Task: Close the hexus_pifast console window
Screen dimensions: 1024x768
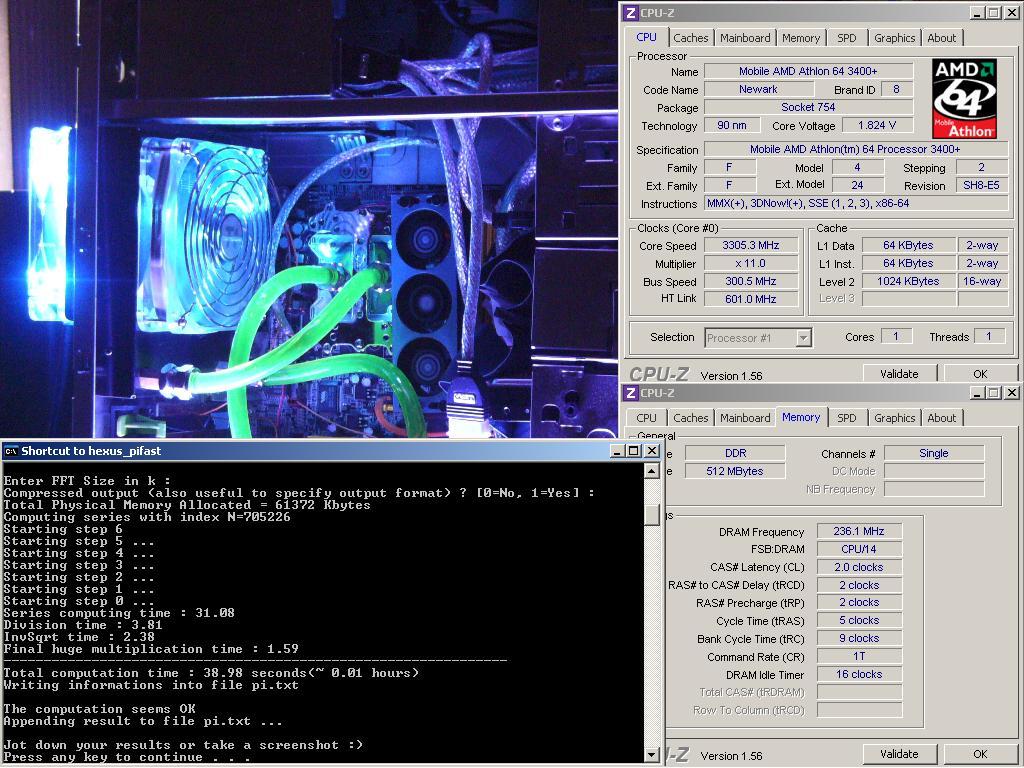Action: [x=652, y=451]
